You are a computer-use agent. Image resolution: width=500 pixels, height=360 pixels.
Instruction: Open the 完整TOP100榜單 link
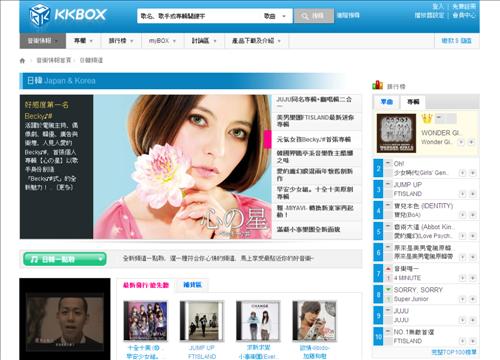(454, 352)
